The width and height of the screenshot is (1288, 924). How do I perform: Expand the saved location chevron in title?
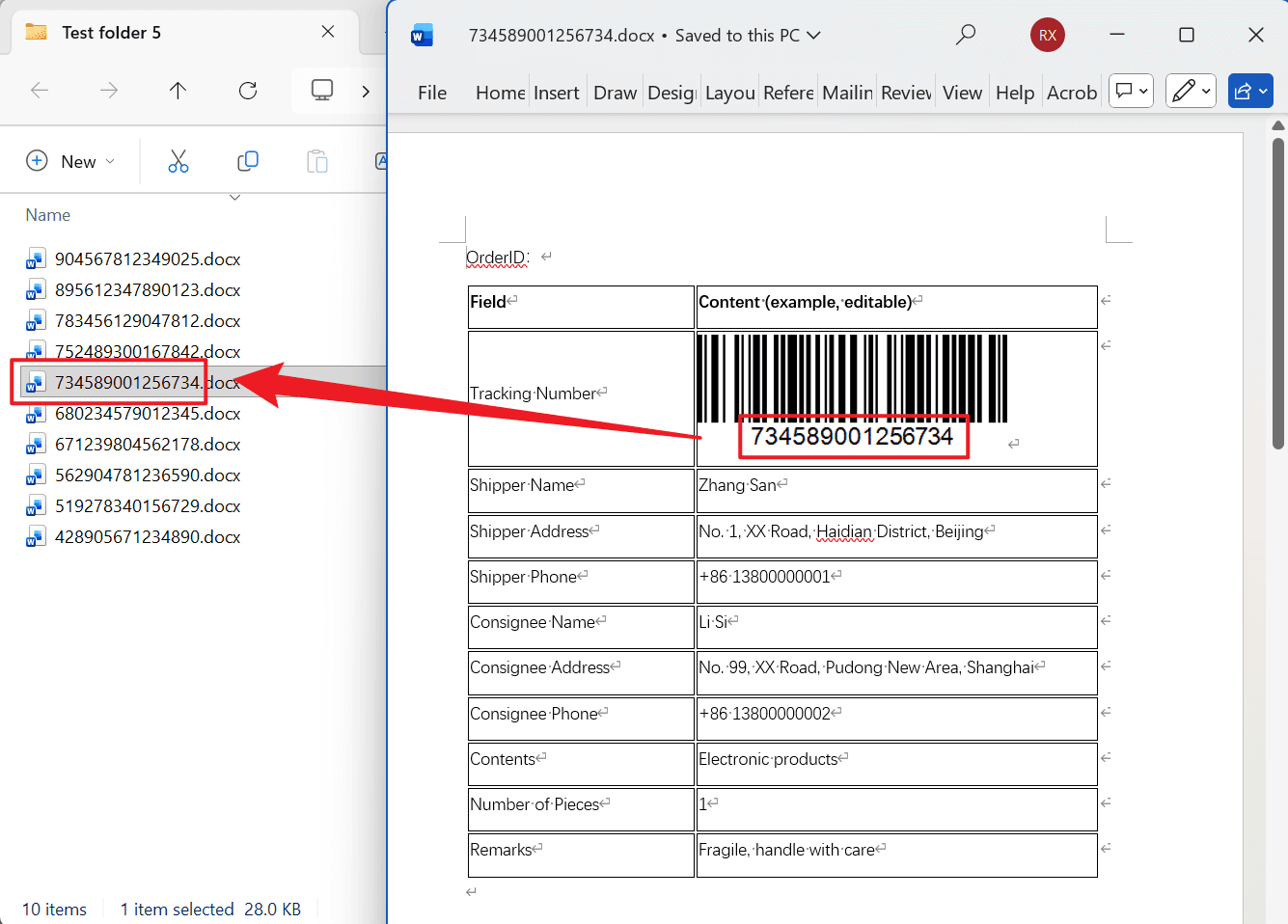813,36
